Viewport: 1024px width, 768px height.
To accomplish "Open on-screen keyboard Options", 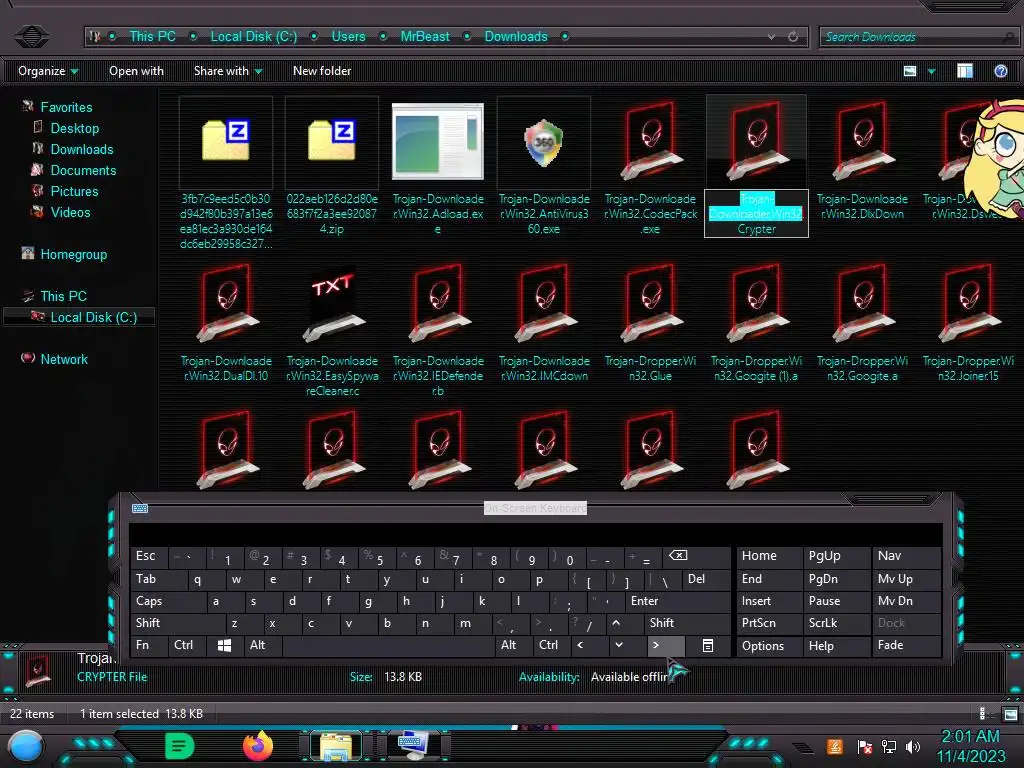I will coord(769,646).
